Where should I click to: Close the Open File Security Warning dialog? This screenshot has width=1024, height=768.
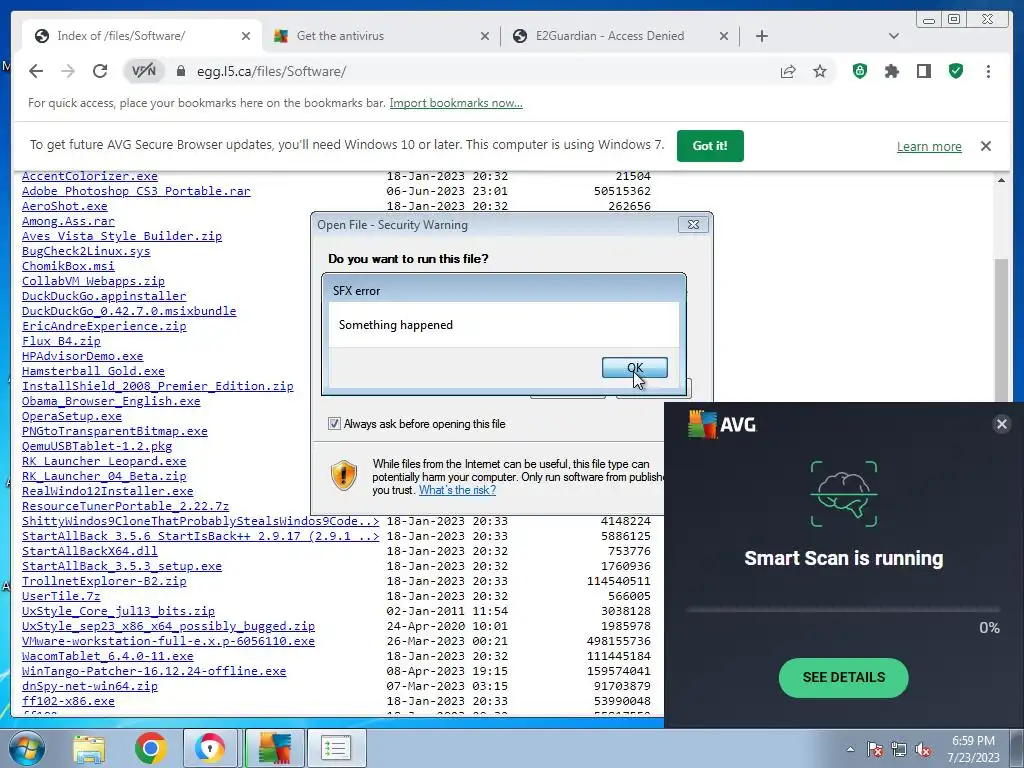coord(694,225)
